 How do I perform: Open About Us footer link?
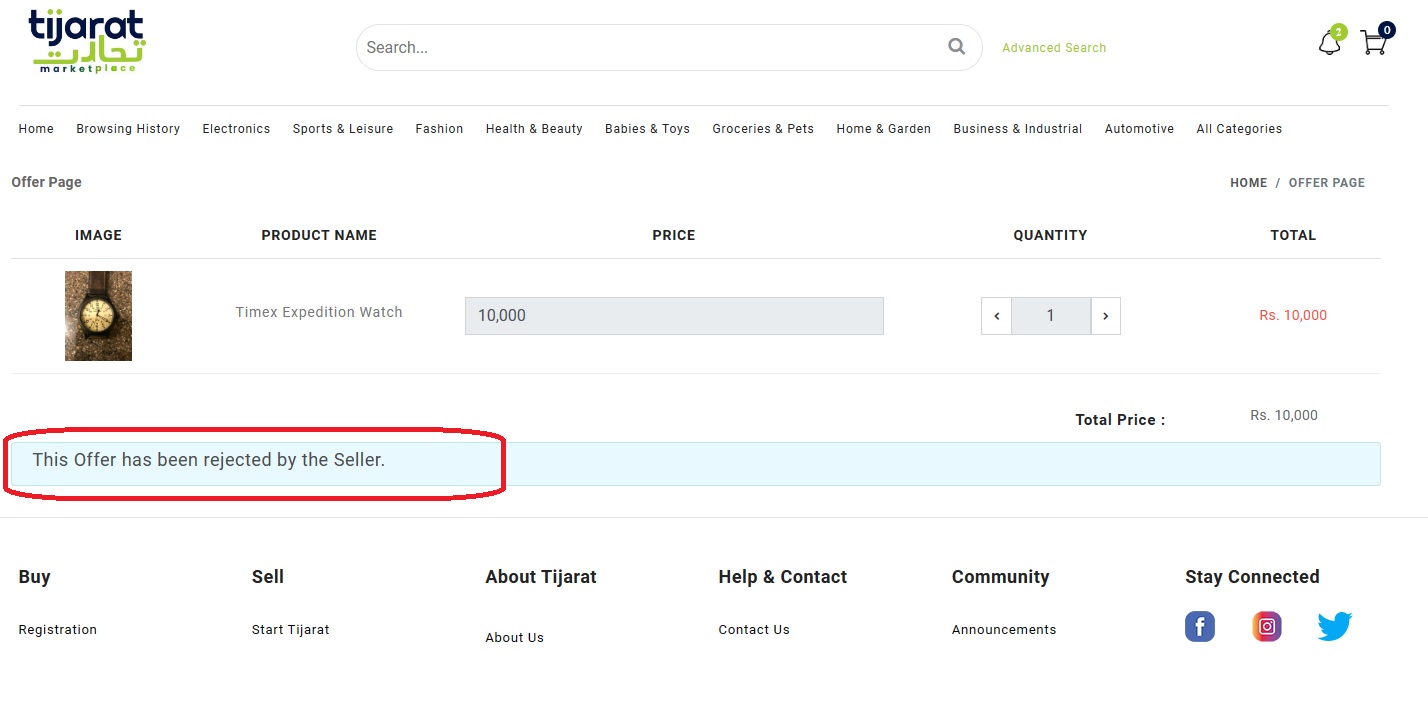click(x=514, y=638)
